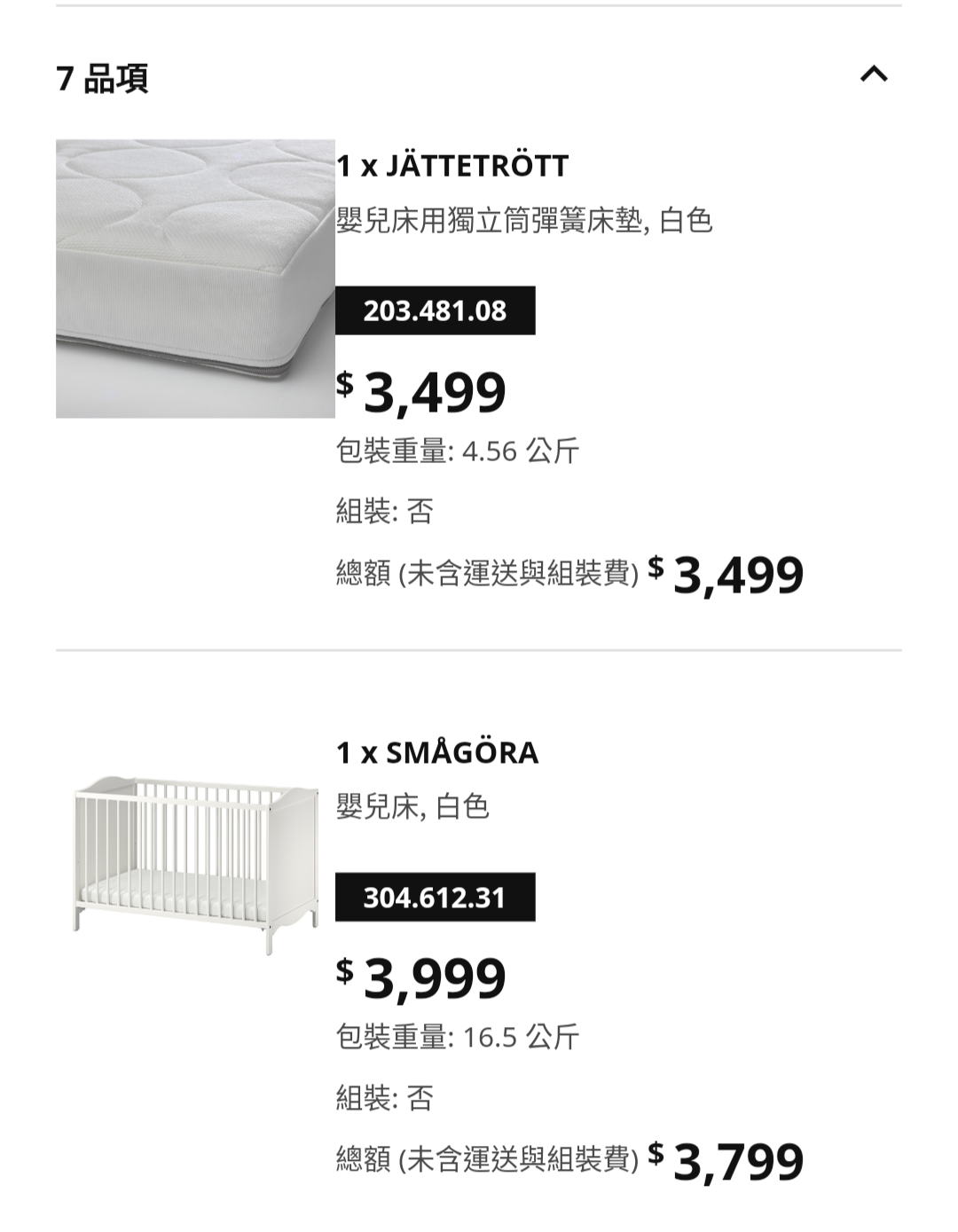Screen dimensions: 958x1232
Task: Click the 7 品項 section header
Action: coord(103,78)
